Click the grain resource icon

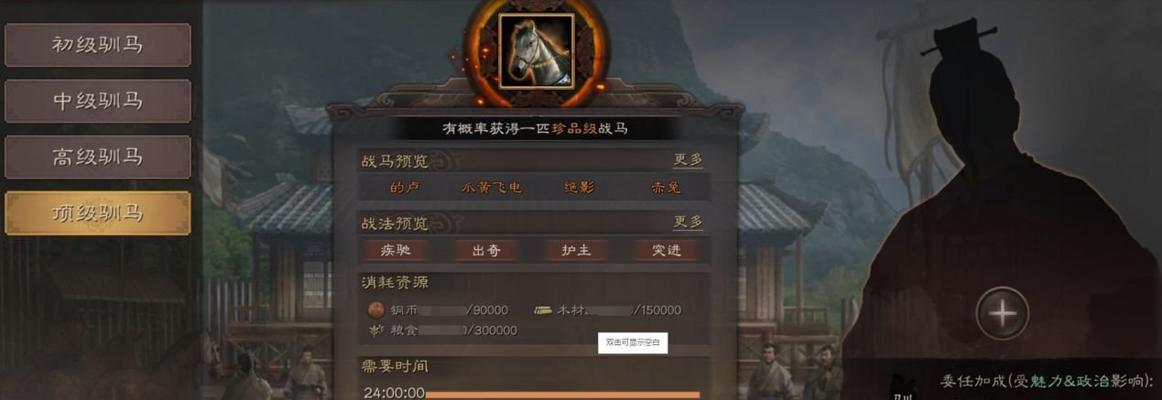pos(377,330)
